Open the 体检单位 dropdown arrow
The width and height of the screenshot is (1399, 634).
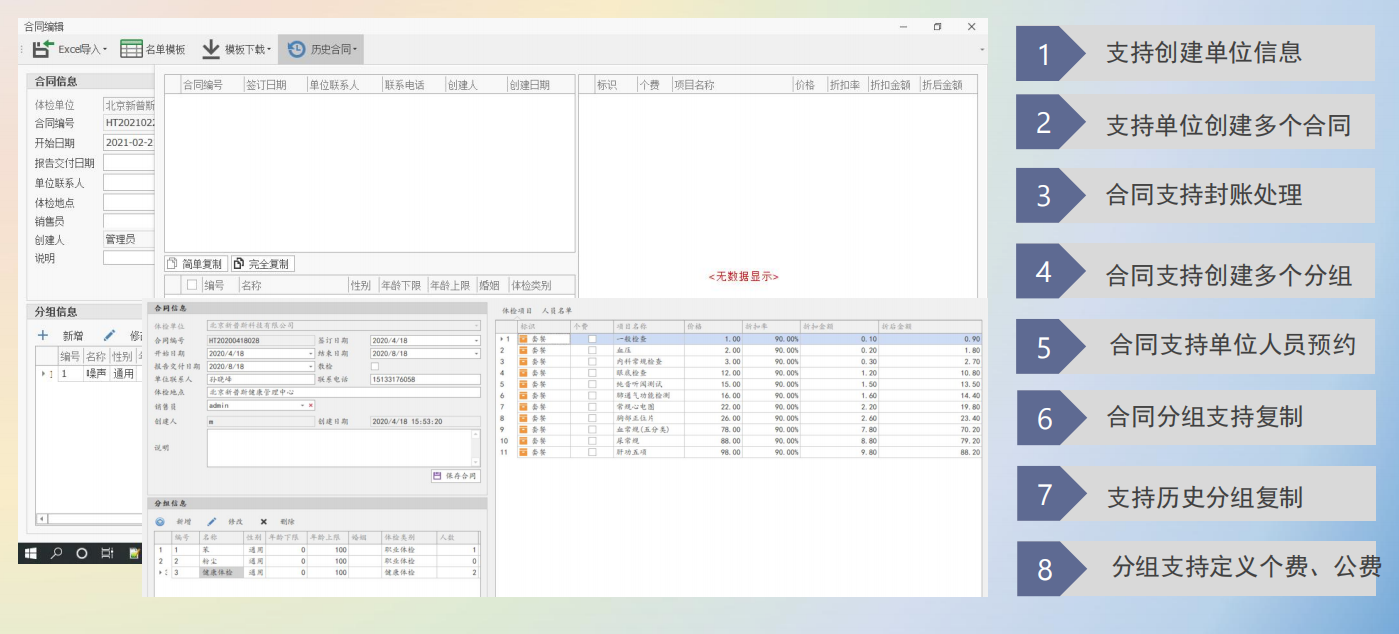click(x=476, y=326)
